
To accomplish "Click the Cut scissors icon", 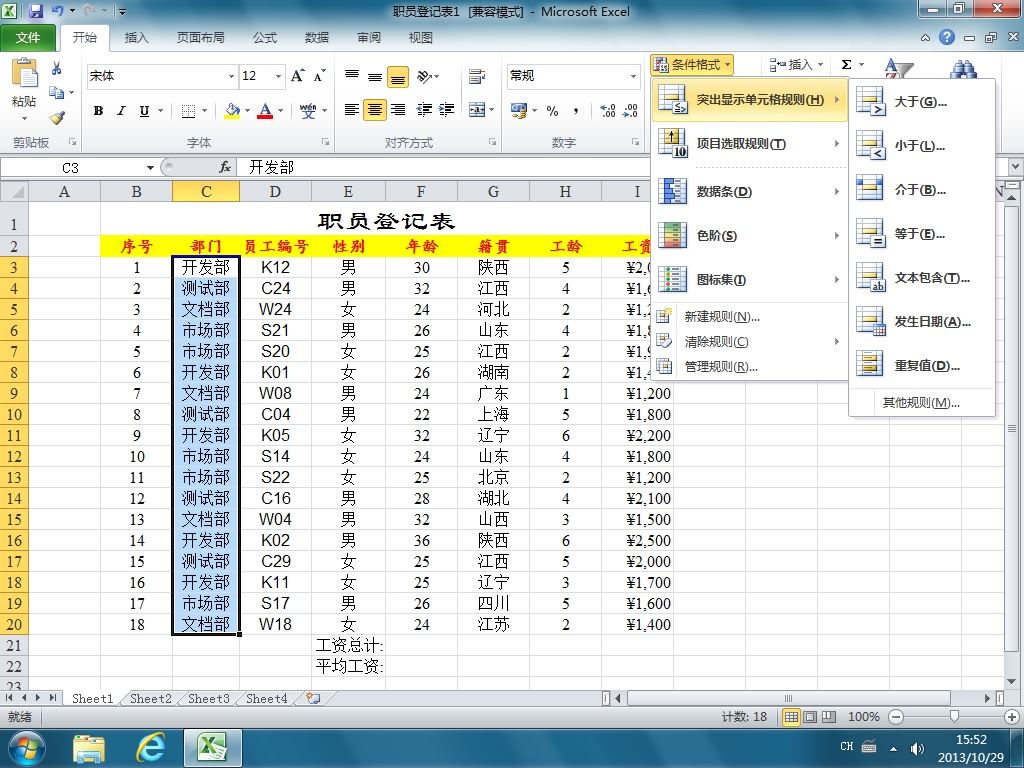I will 57,68.
